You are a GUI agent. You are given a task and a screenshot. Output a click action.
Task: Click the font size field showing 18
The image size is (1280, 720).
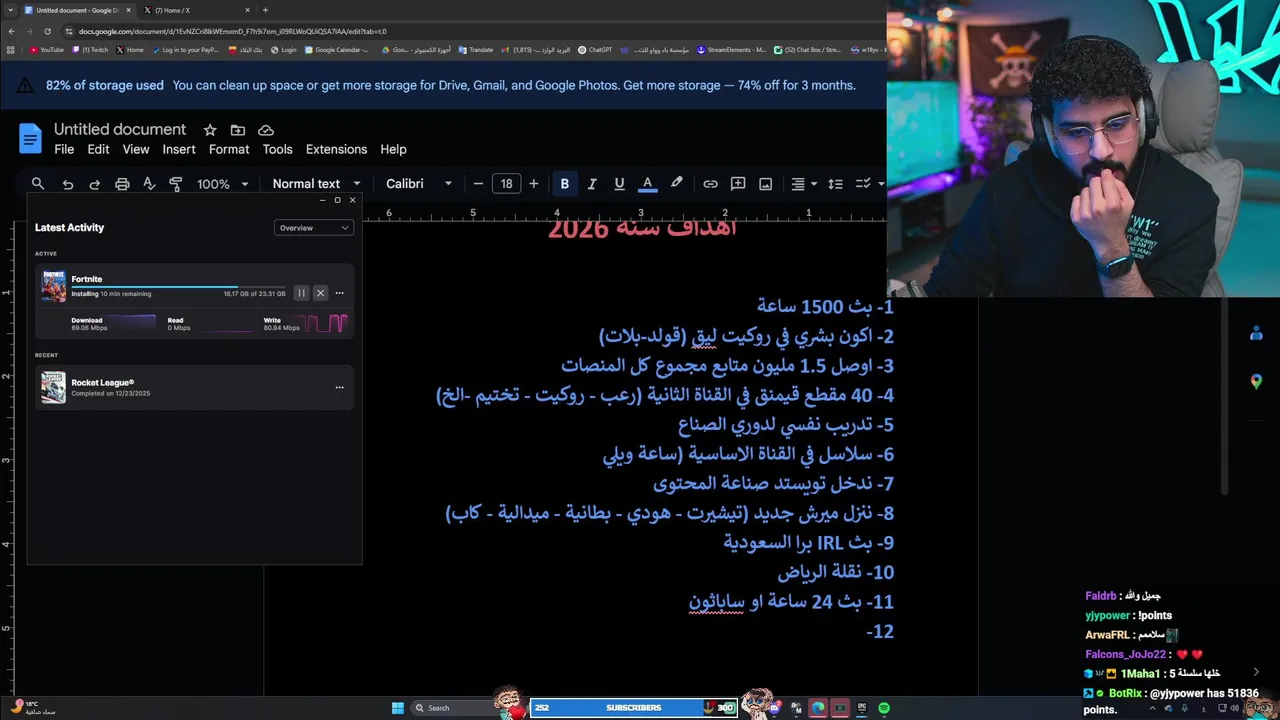pyautogui.click(x=506, y=184)
